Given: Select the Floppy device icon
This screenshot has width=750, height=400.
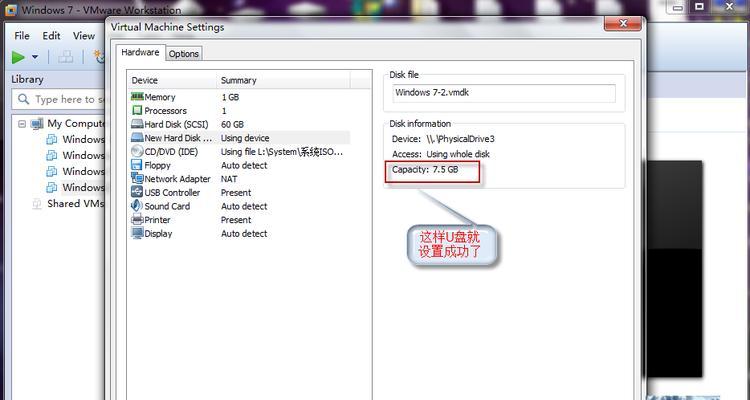Looking at the screenshot, I should tap(137, 165).
